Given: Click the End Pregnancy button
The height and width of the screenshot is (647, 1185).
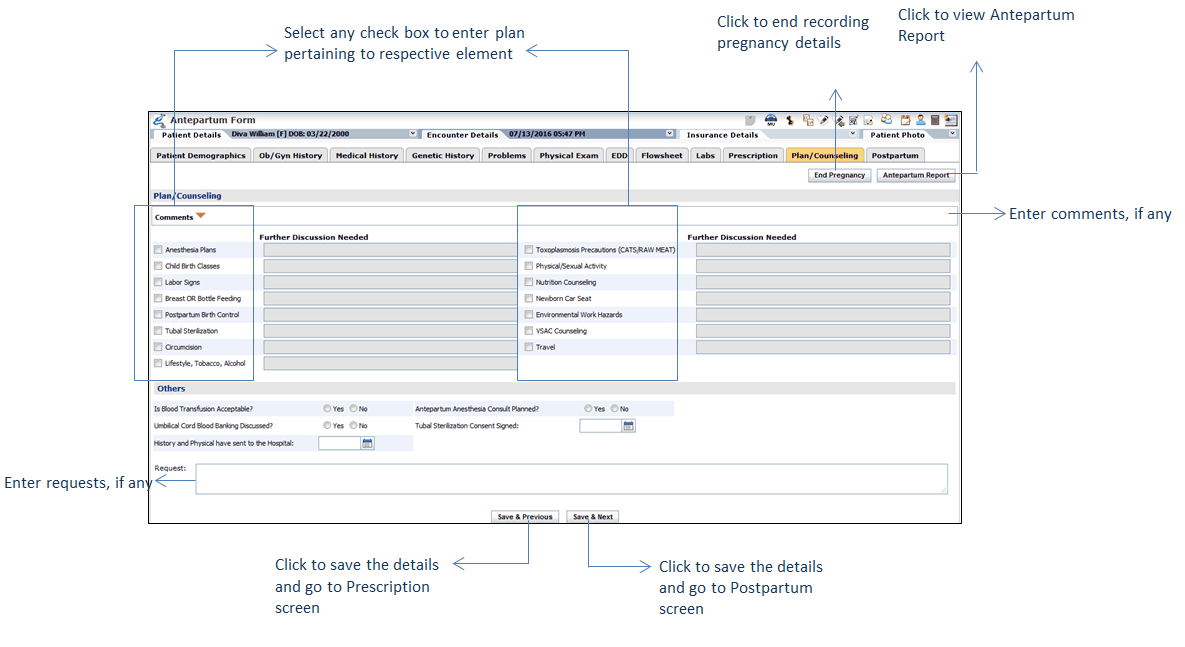Looking at the screenshot, I should point(839,175).
